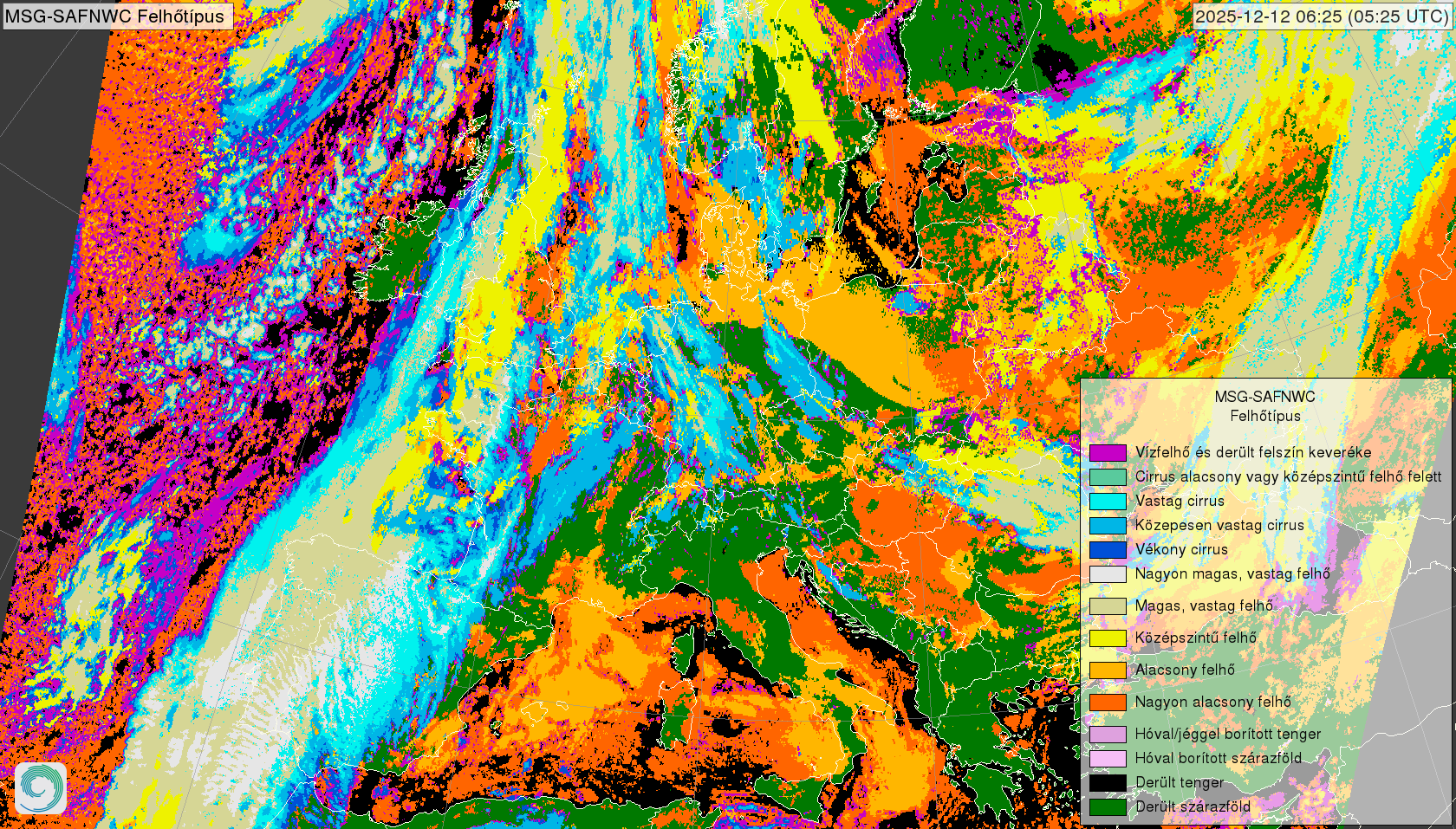Click the legend heading 'MSG-SAFNWC Felhőtípus'
The image size is (1456, 829).
point(1264,405)
